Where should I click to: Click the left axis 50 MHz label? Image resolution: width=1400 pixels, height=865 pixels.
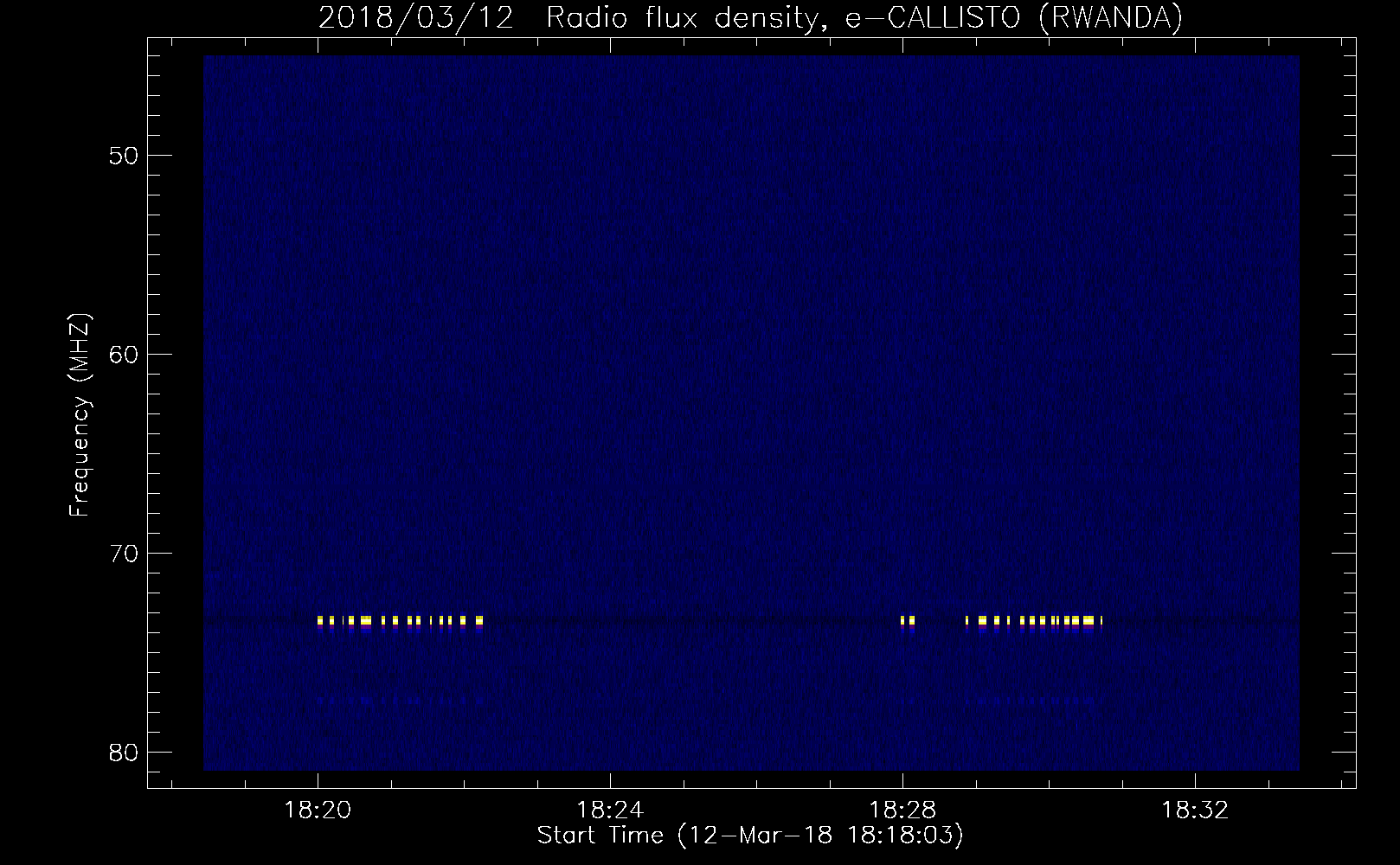[125, 155]
